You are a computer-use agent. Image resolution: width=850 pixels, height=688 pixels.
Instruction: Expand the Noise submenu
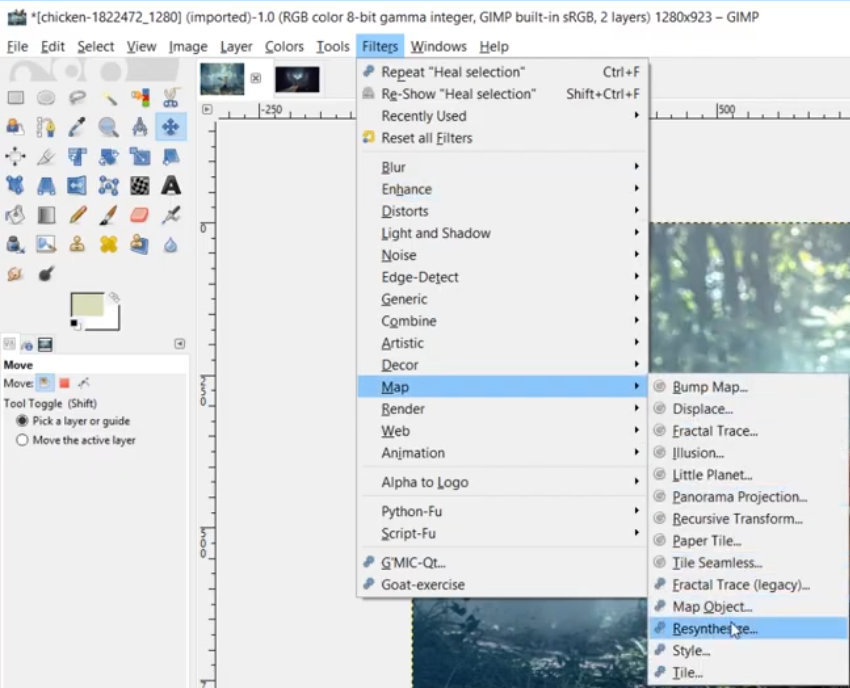tap(503, 255)
